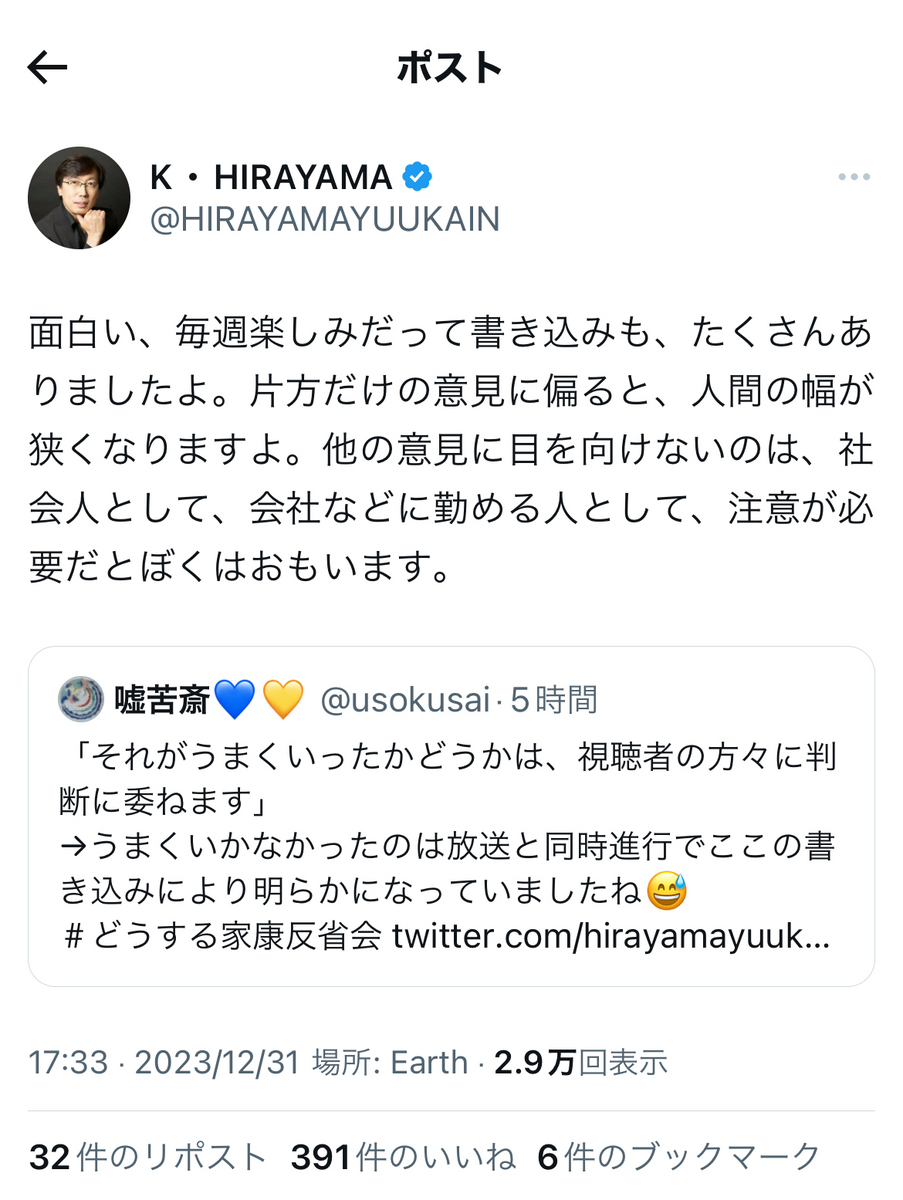Tap the blue verified badge icon
903x1200 pixels.
(x=417, y=177)
